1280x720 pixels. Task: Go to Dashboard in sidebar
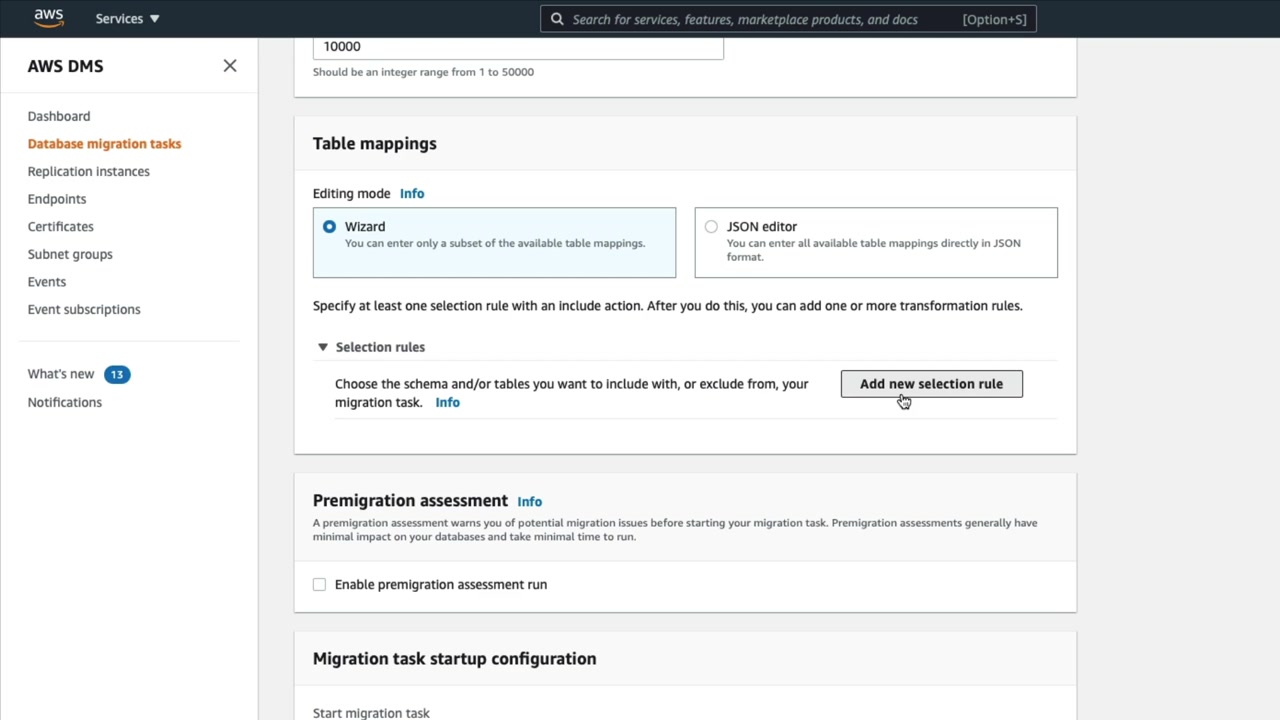pos(59,117)
